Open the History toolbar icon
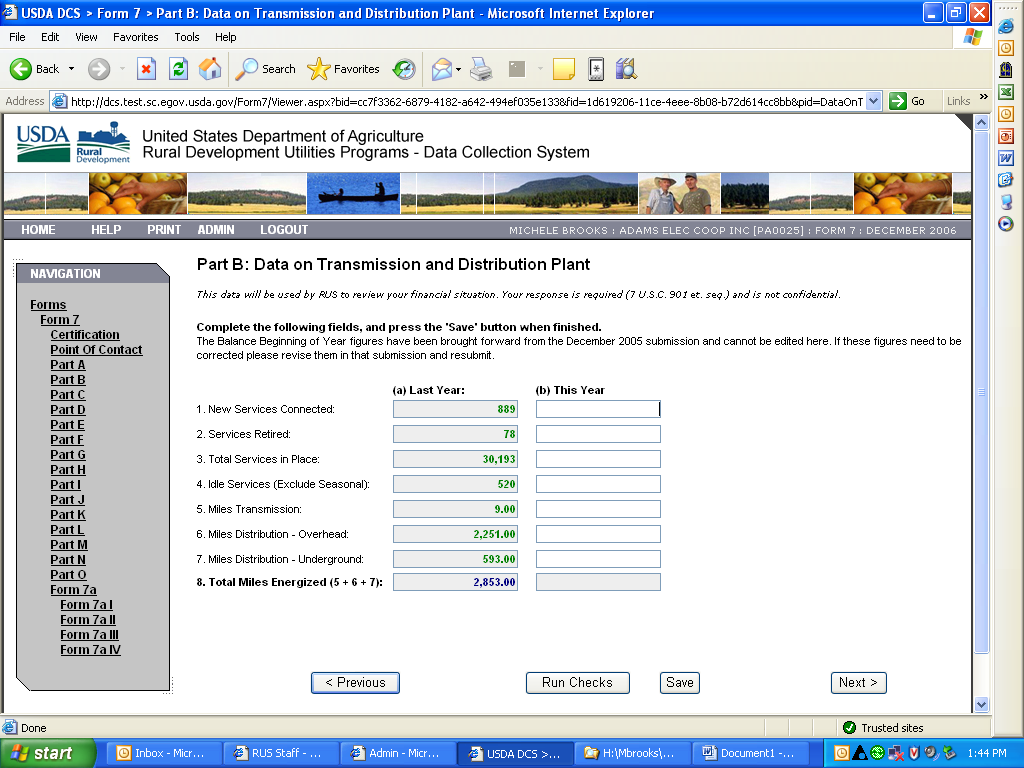Screen dimensions: 1024x768 [x=404, y=69]
